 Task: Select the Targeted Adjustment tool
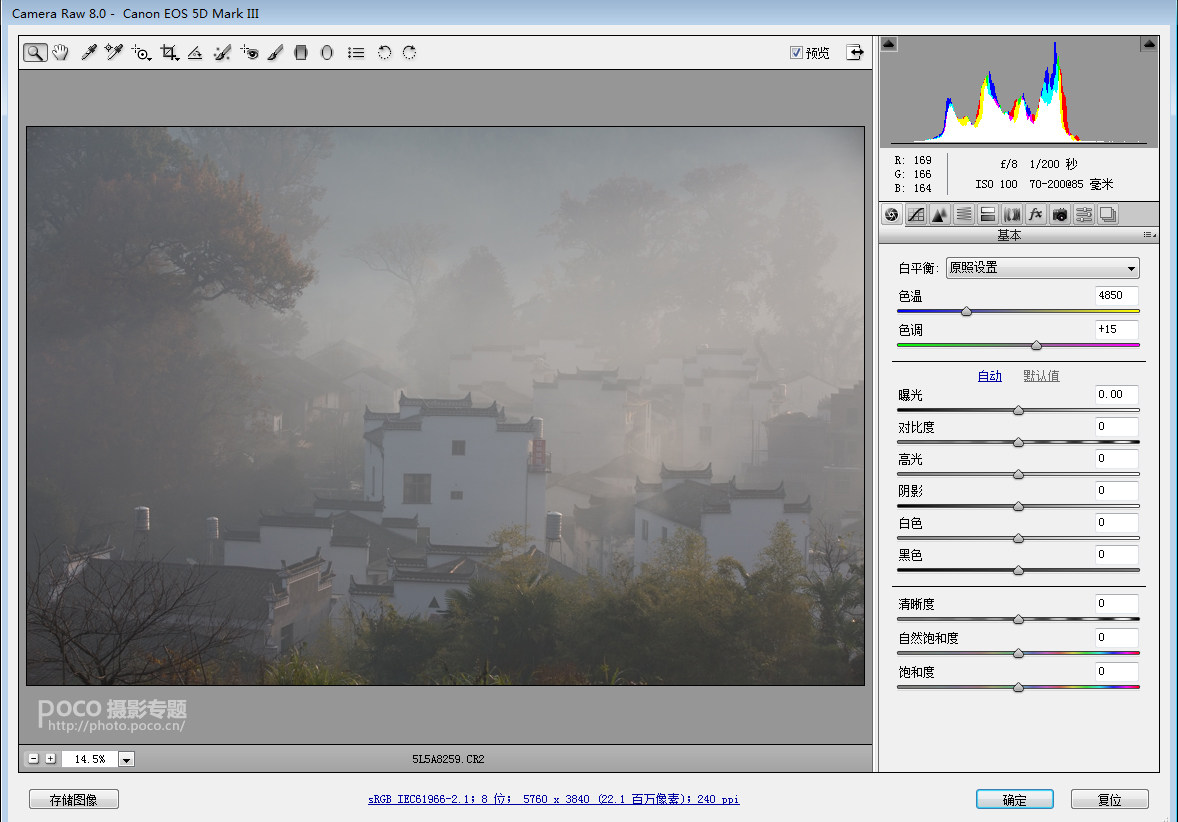pyautogui.click(x=140, y=53)
